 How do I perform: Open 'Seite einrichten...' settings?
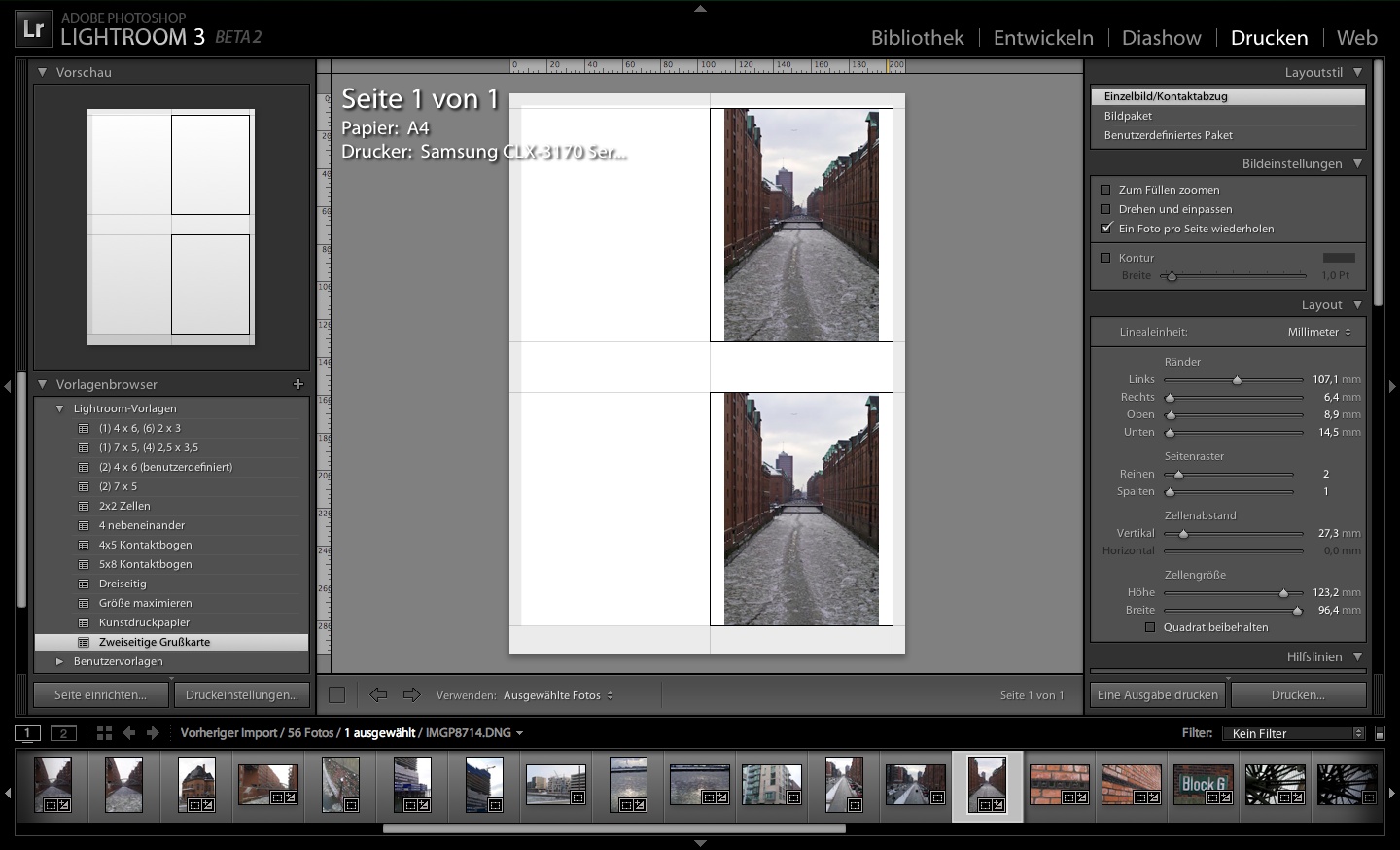[100, 694]
